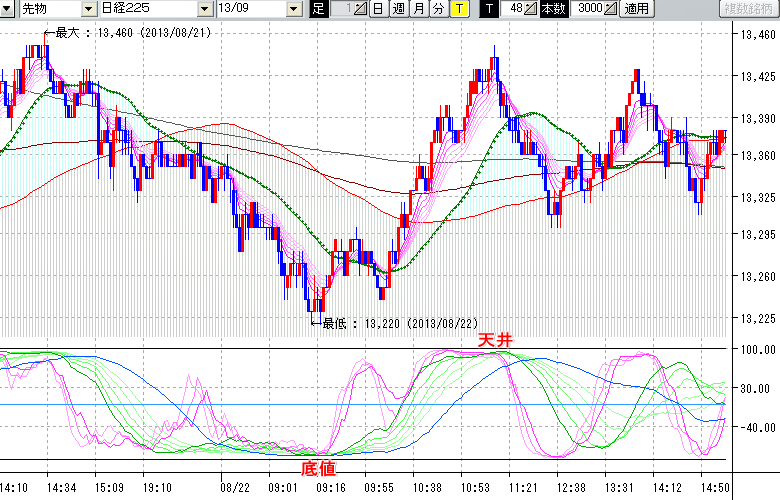780x500 pixels.
Task: Click the black 本数 label
Action: (553, 9)
